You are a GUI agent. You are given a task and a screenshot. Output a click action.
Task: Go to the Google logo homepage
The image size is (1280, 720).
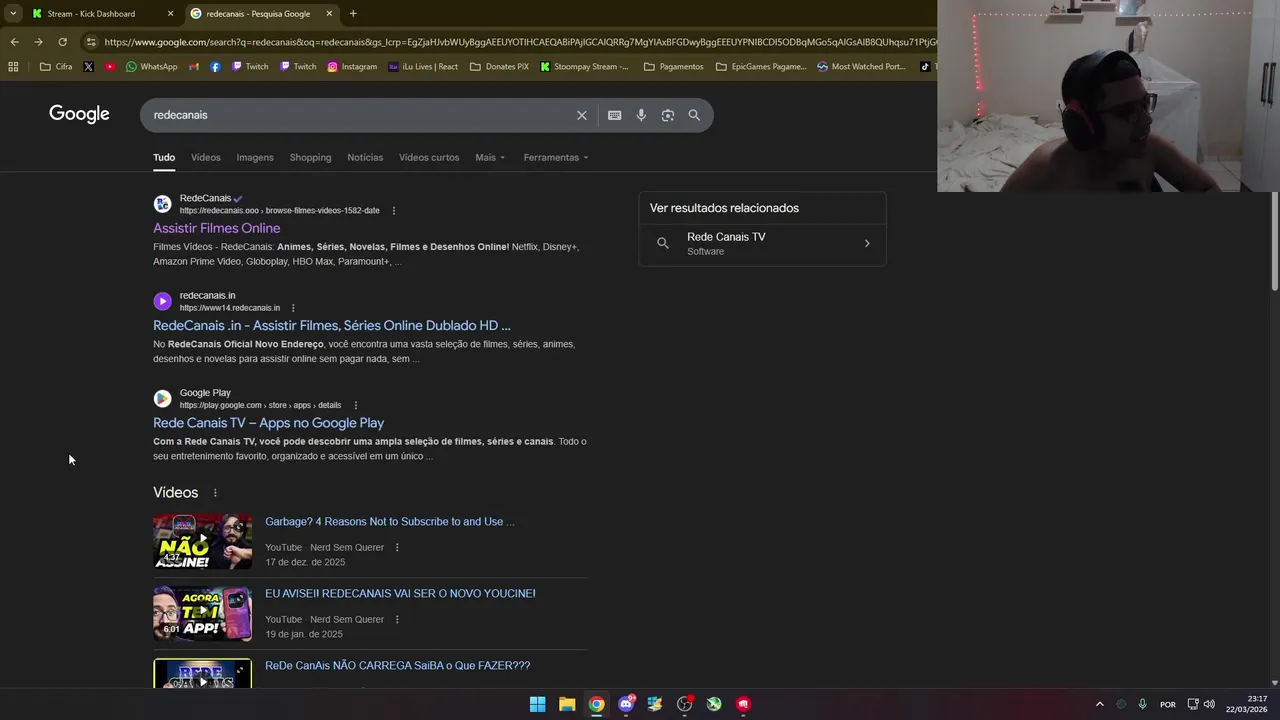click(79, 114)
